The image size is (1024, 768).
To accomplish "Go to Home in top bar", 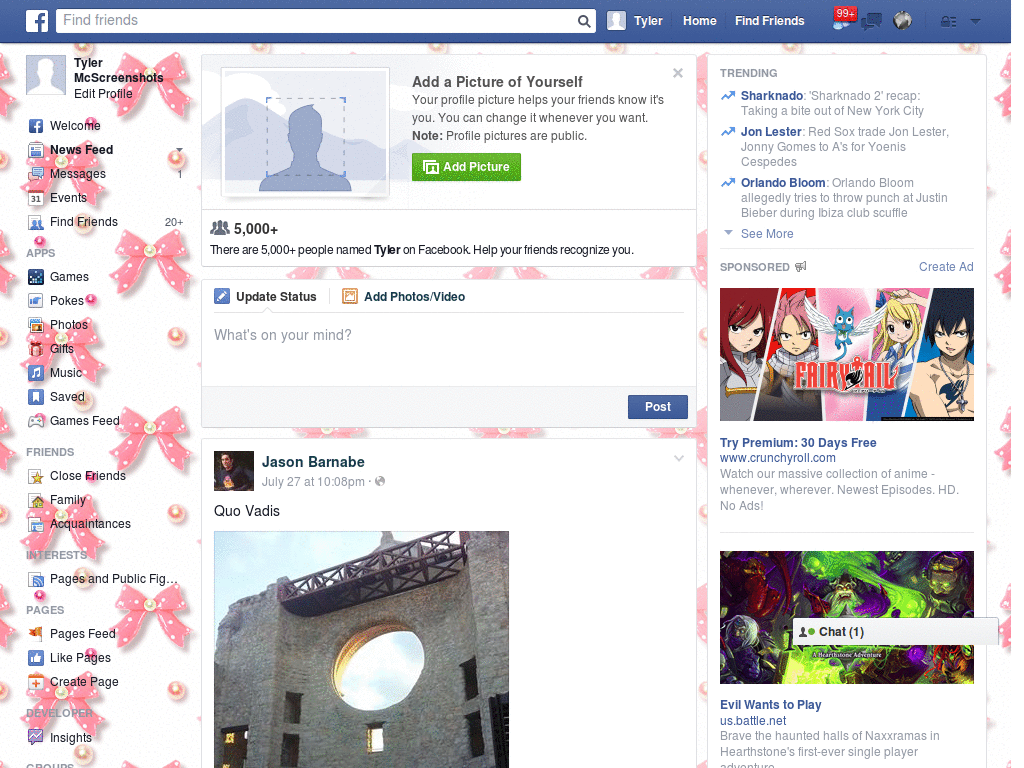I will (699, 21).
